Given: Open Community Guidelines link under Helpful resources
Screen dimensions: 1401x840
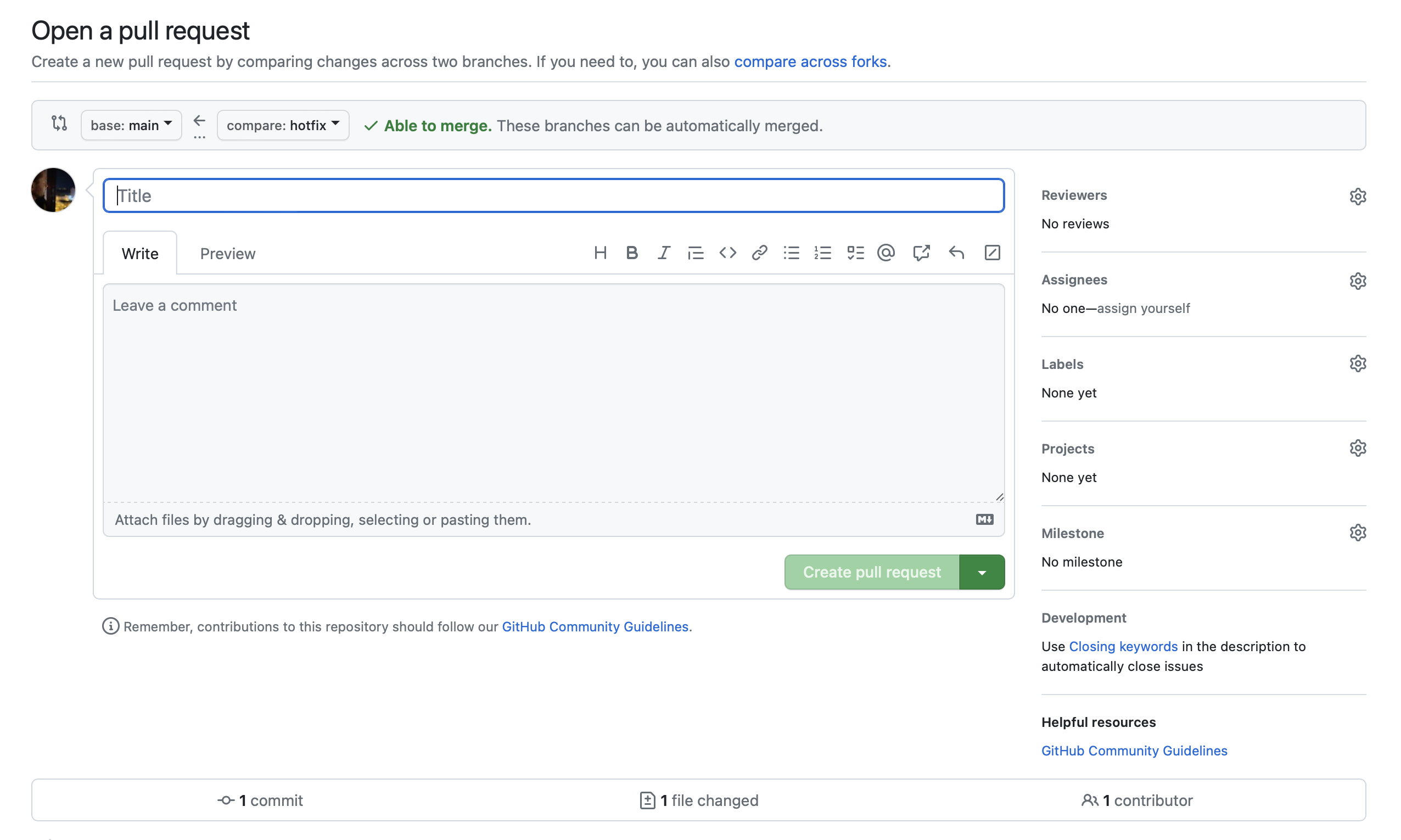Looking at the screenshot, I should (1135, 751).
